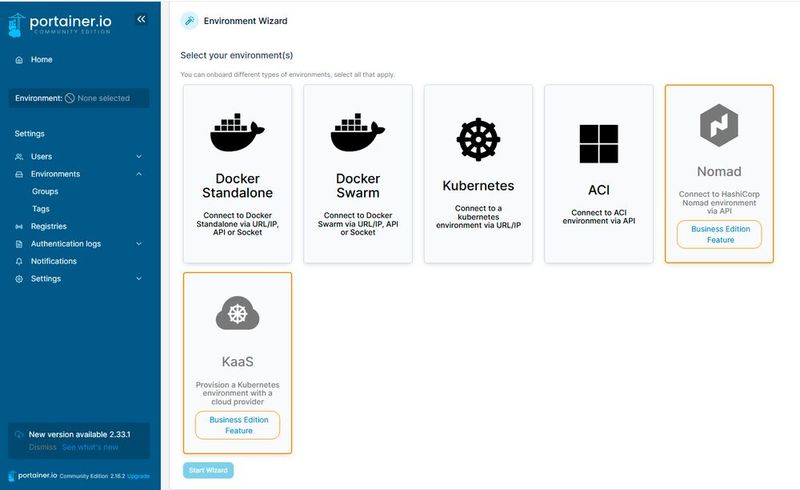
Task: Expand the sidebar Settings chevron
Action: [x=139, y=279]
